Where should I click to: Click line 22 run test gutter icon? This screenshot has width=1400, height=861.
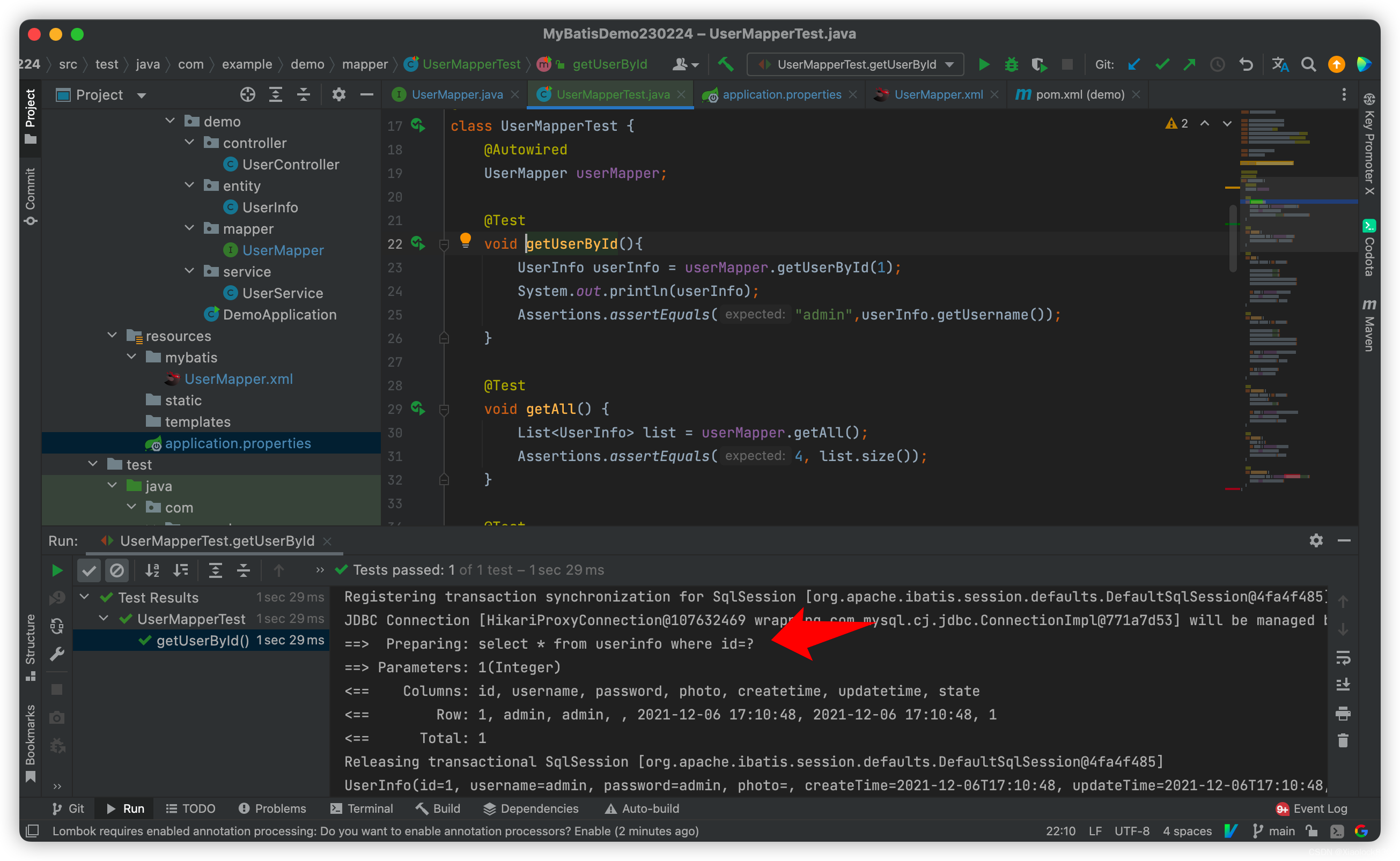pyautogui.click(x=418, y=243)
